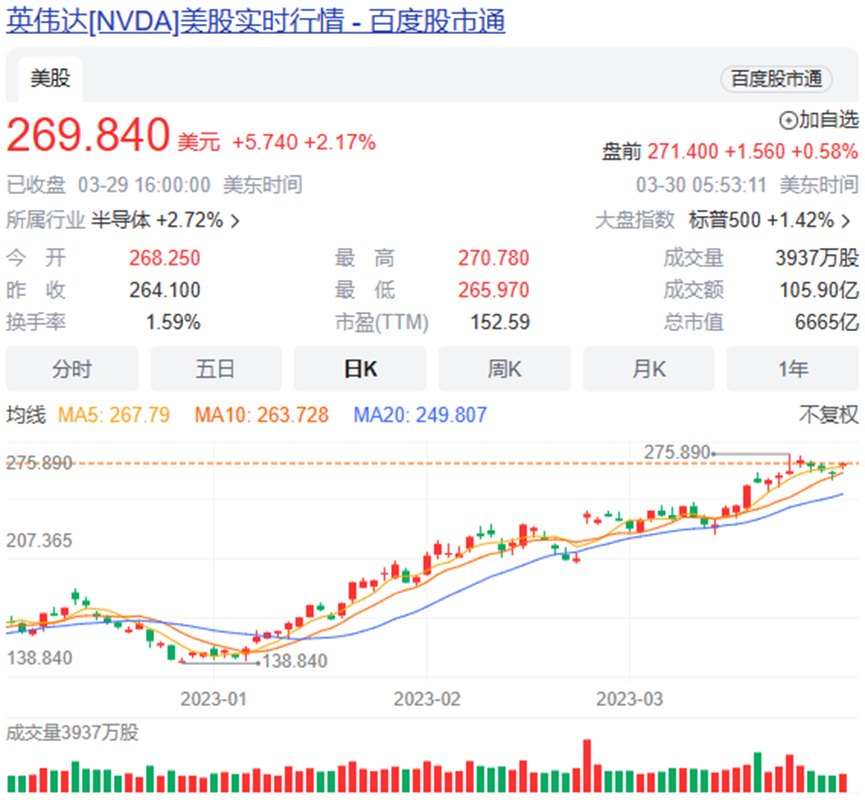Switch to the 1年 chart tab
Screen dimensions: 865x800
pos(793,369)
